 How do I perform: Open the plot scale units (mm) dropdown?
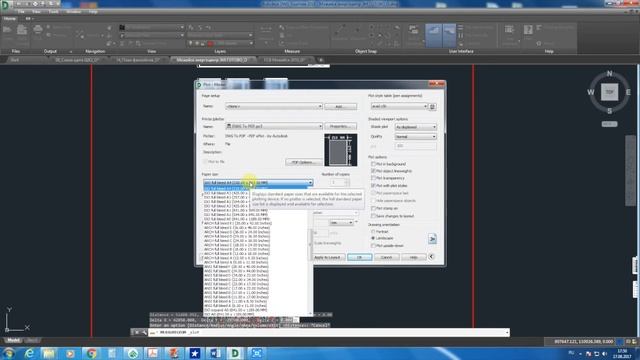coord(342,223)
